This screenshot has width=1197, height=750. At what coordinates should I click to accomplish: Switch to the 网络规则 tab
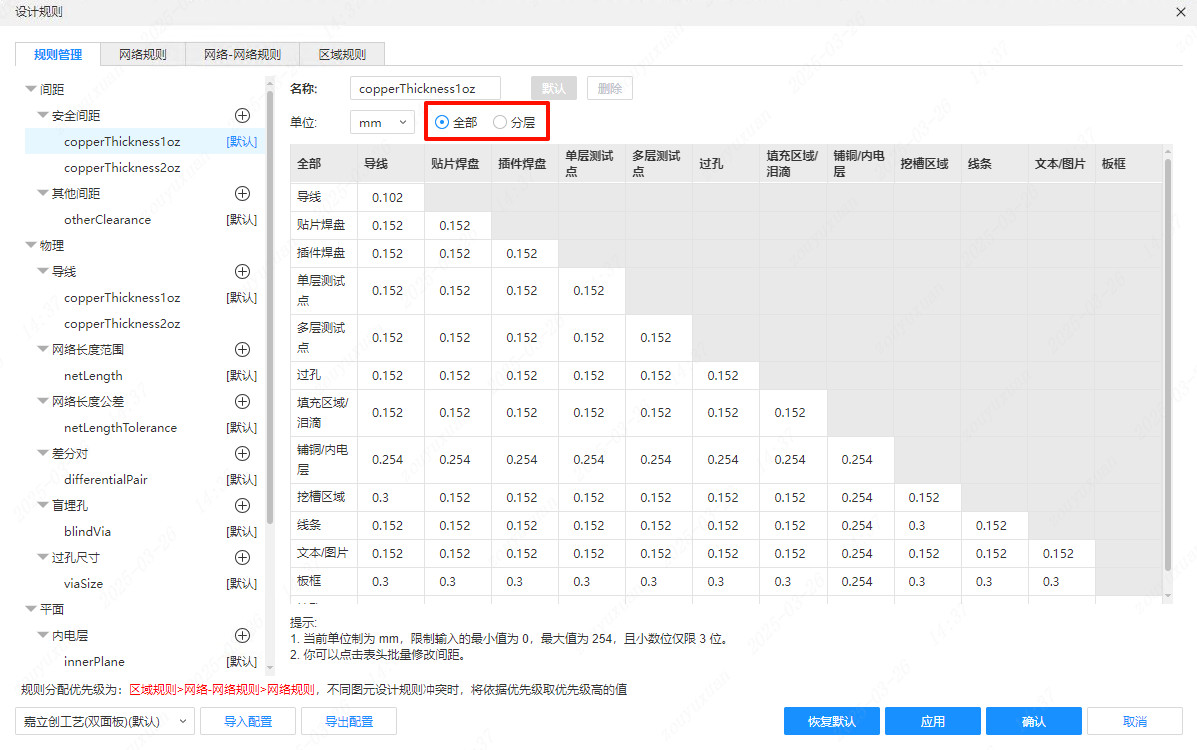pos(141,54)
